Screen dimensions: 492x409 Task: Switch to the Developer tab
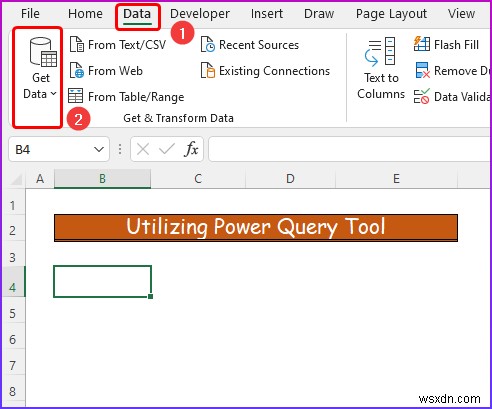point(200,14)
